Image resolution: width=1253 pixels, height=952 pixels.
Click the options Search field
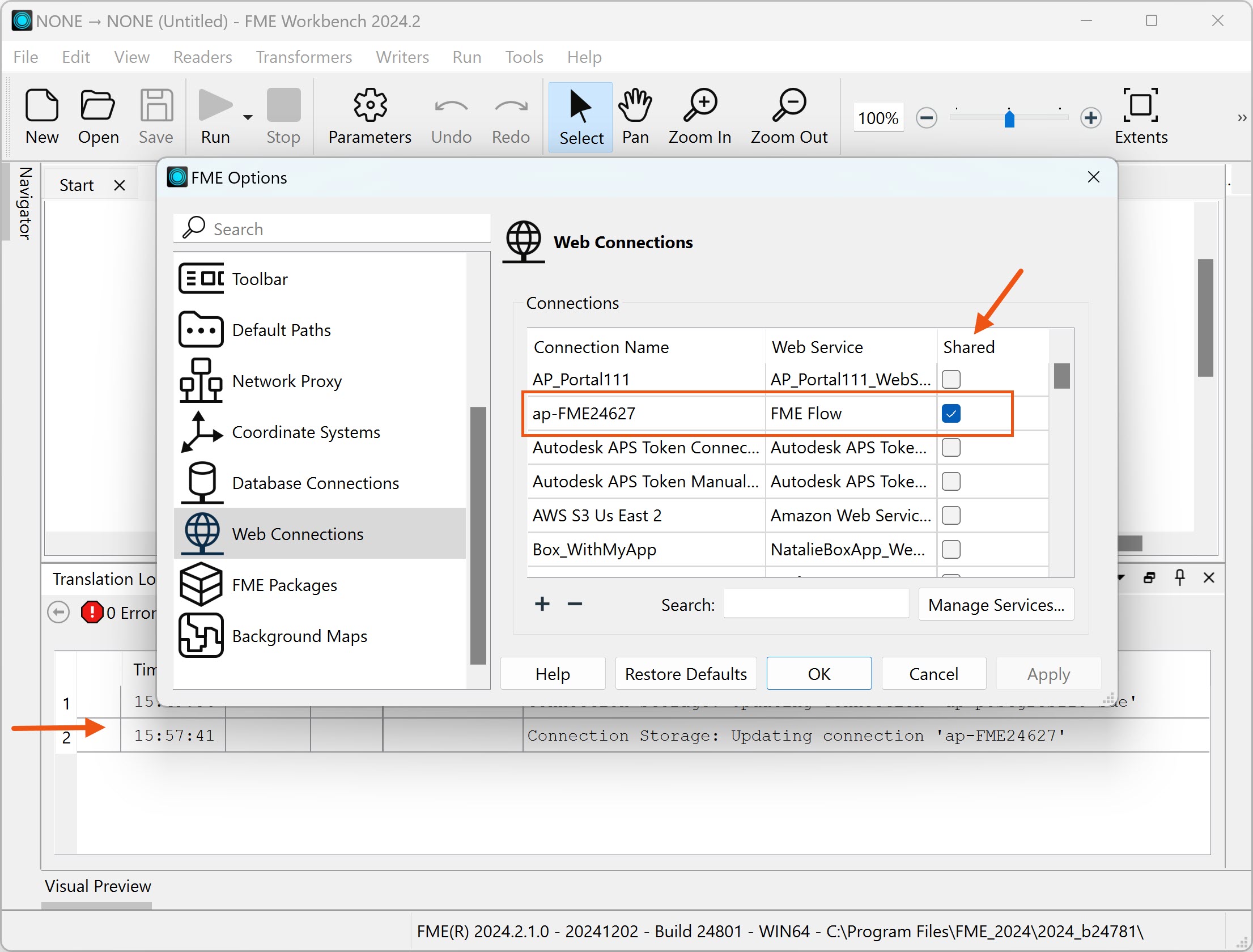click(332, 228)
